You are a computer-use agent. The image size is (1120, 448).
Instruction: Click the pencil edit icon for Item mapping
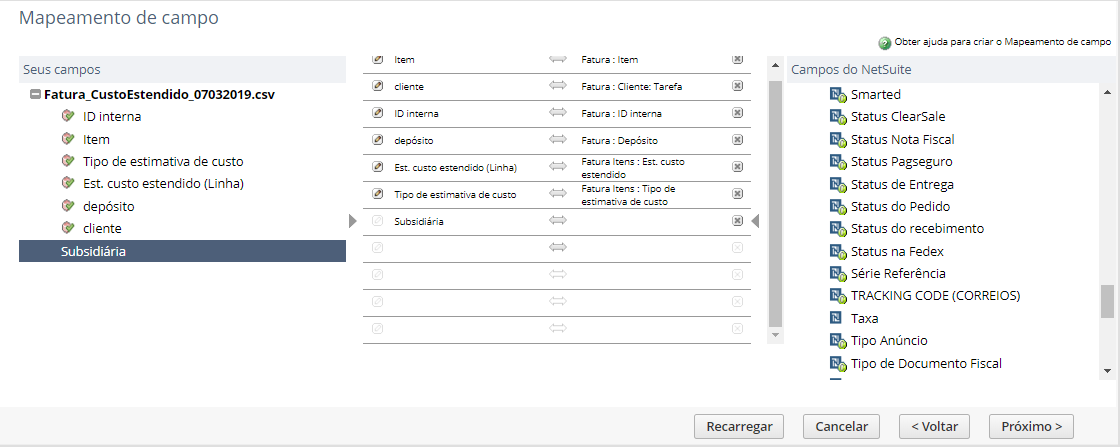tap(378, 60)
